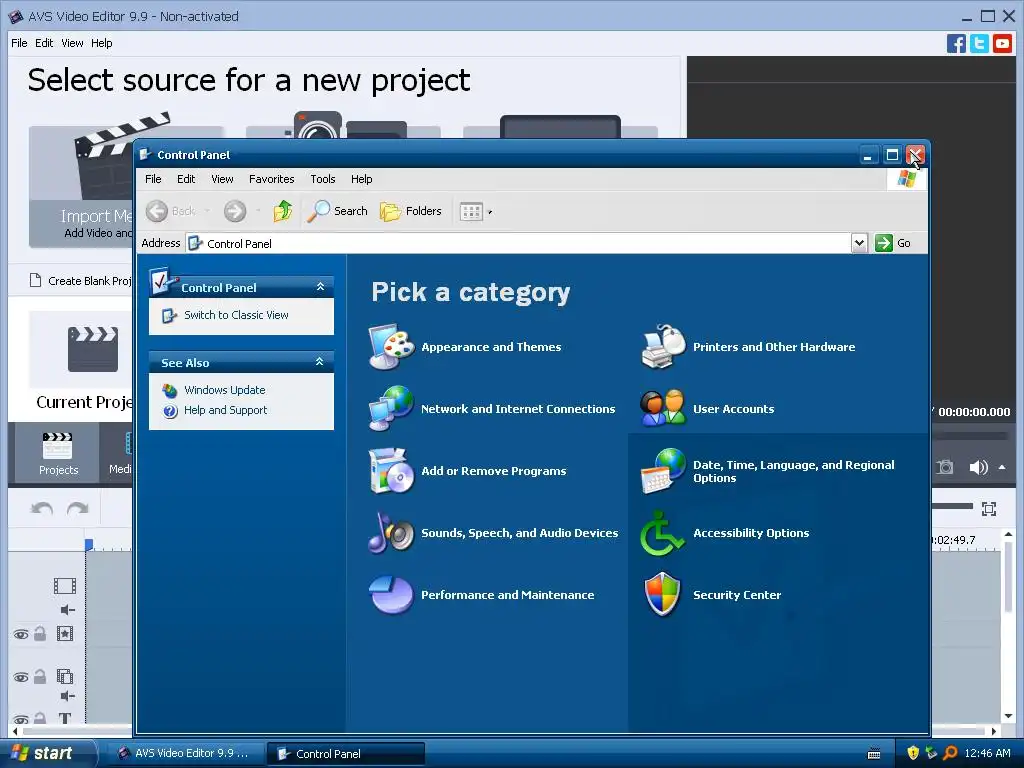Viewport: 1024px width, 768px height.
Task: Click the Redo arrow in AVS
Action: tap(78, 508)
